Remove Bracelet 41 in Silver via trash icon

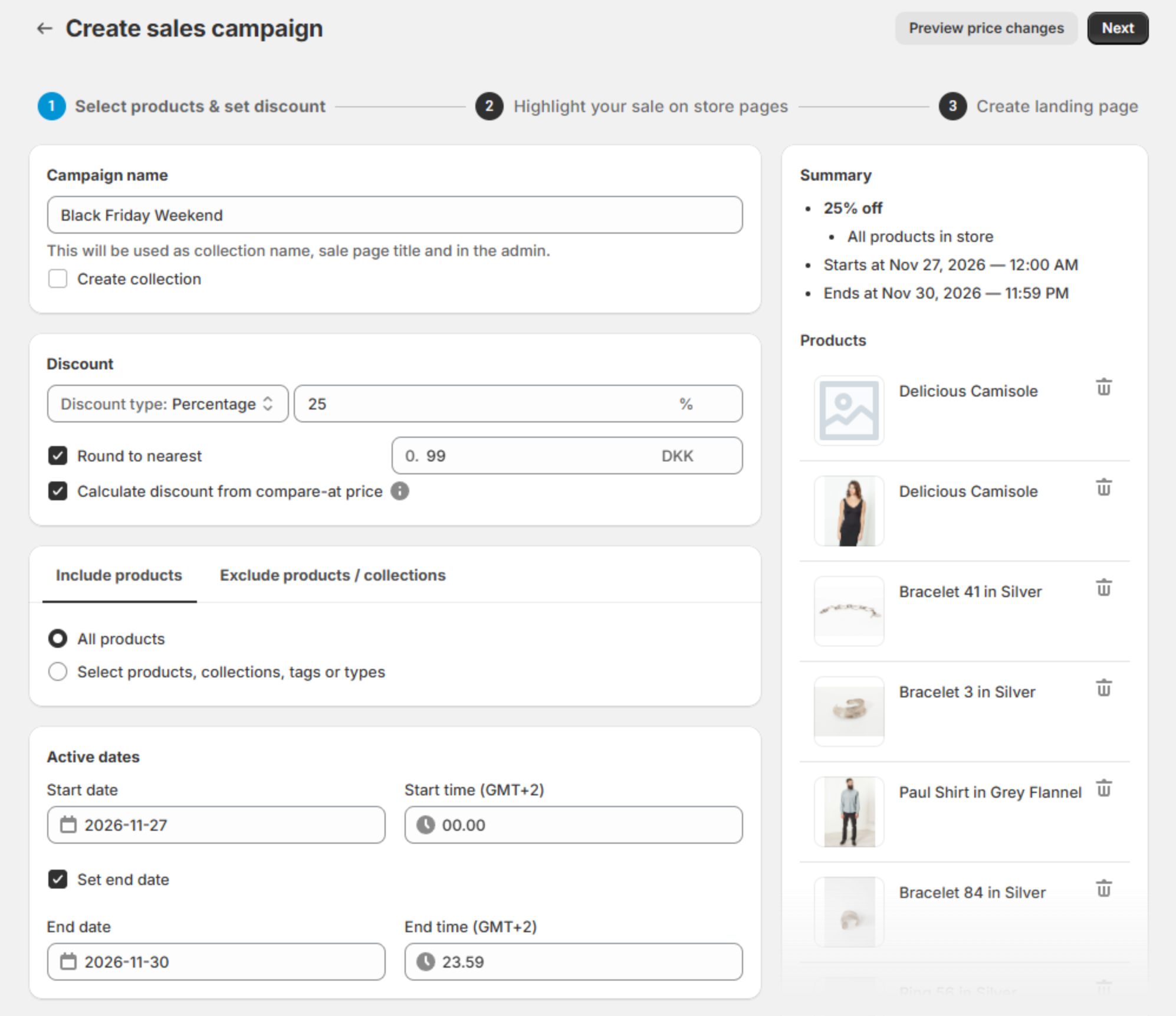[x=1103, y=588]
